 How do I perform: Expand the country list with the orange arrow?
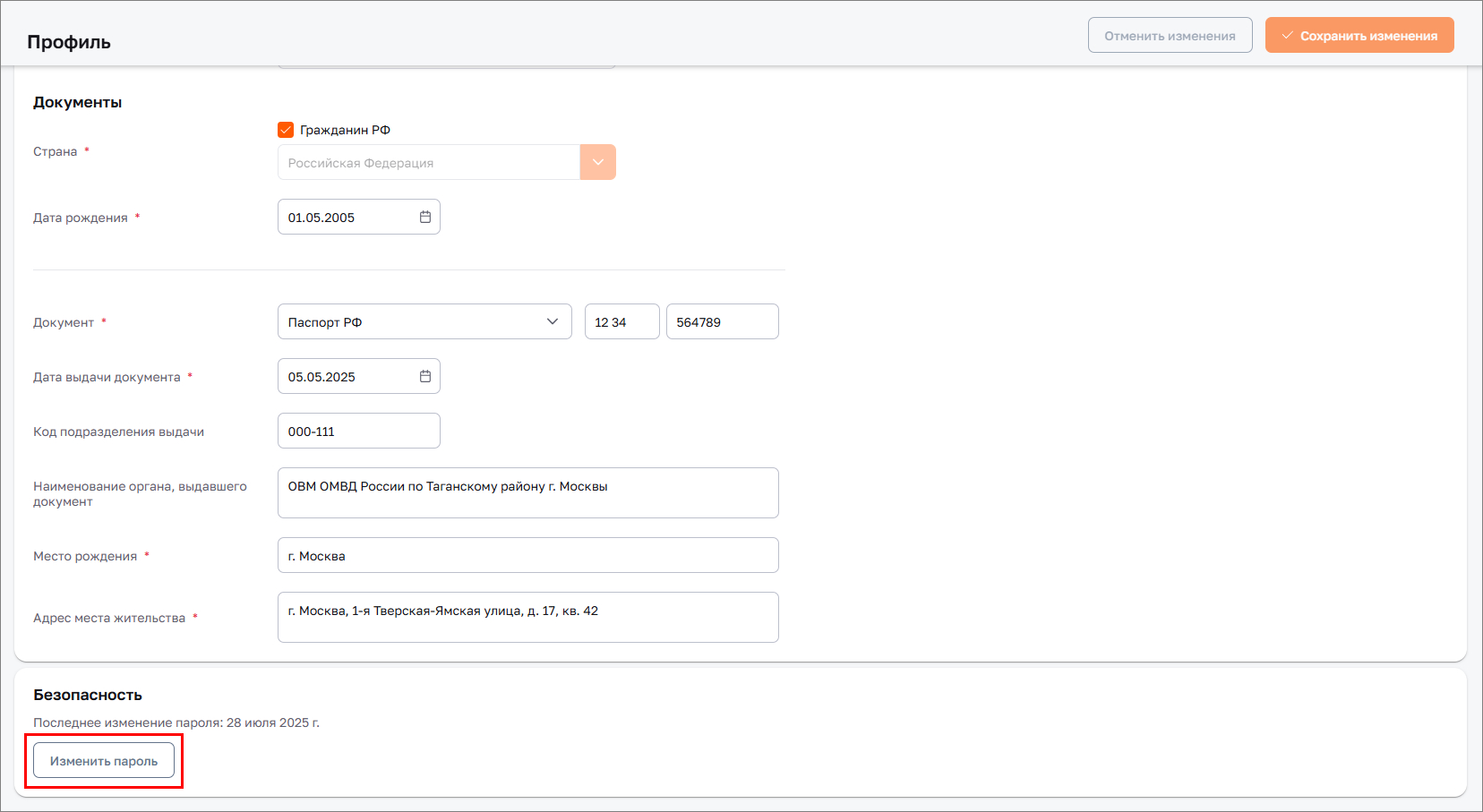point(597,162)
